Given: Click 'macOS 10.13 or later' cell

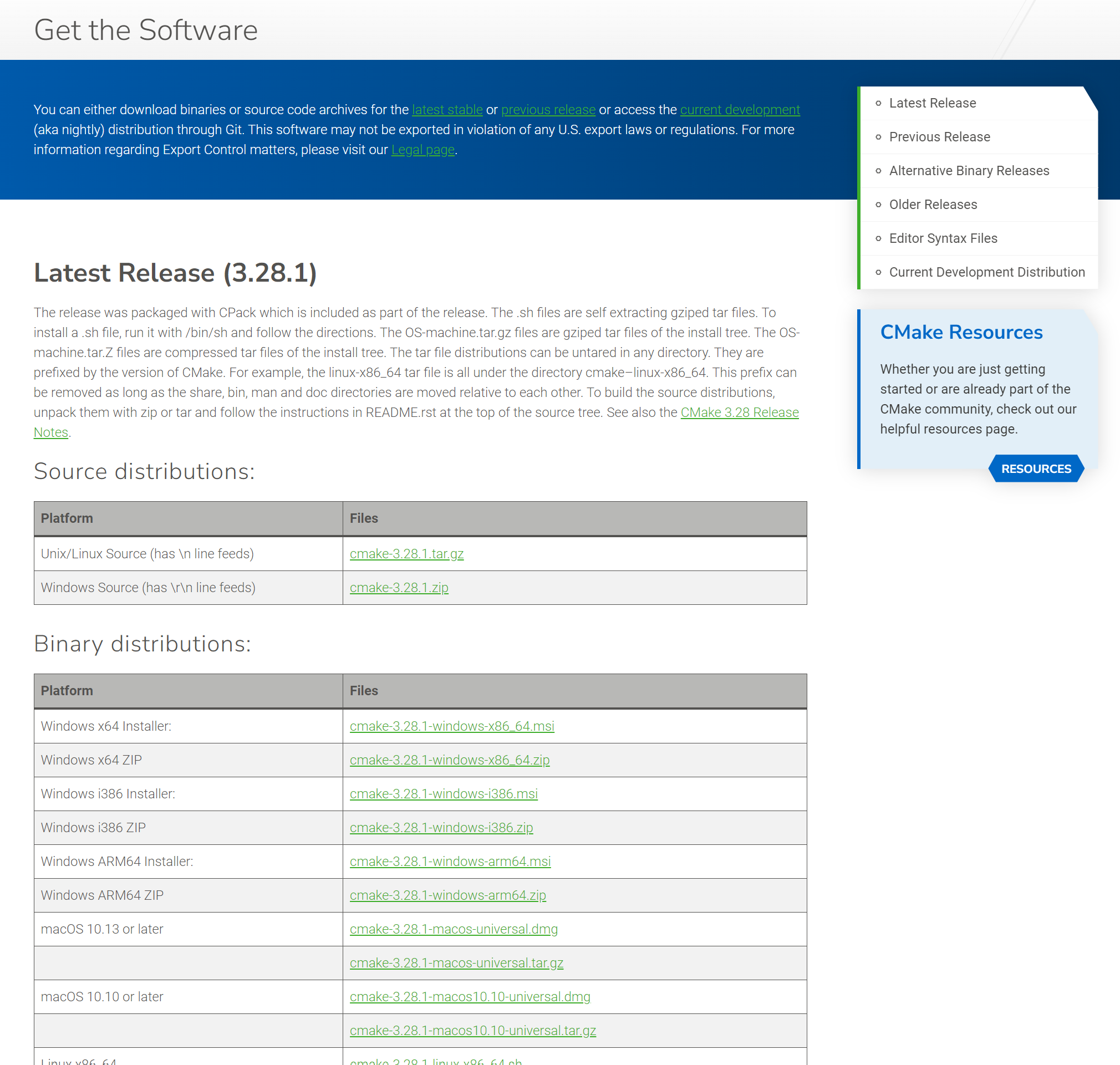Looking at the screenshot, I should [188, 929].
